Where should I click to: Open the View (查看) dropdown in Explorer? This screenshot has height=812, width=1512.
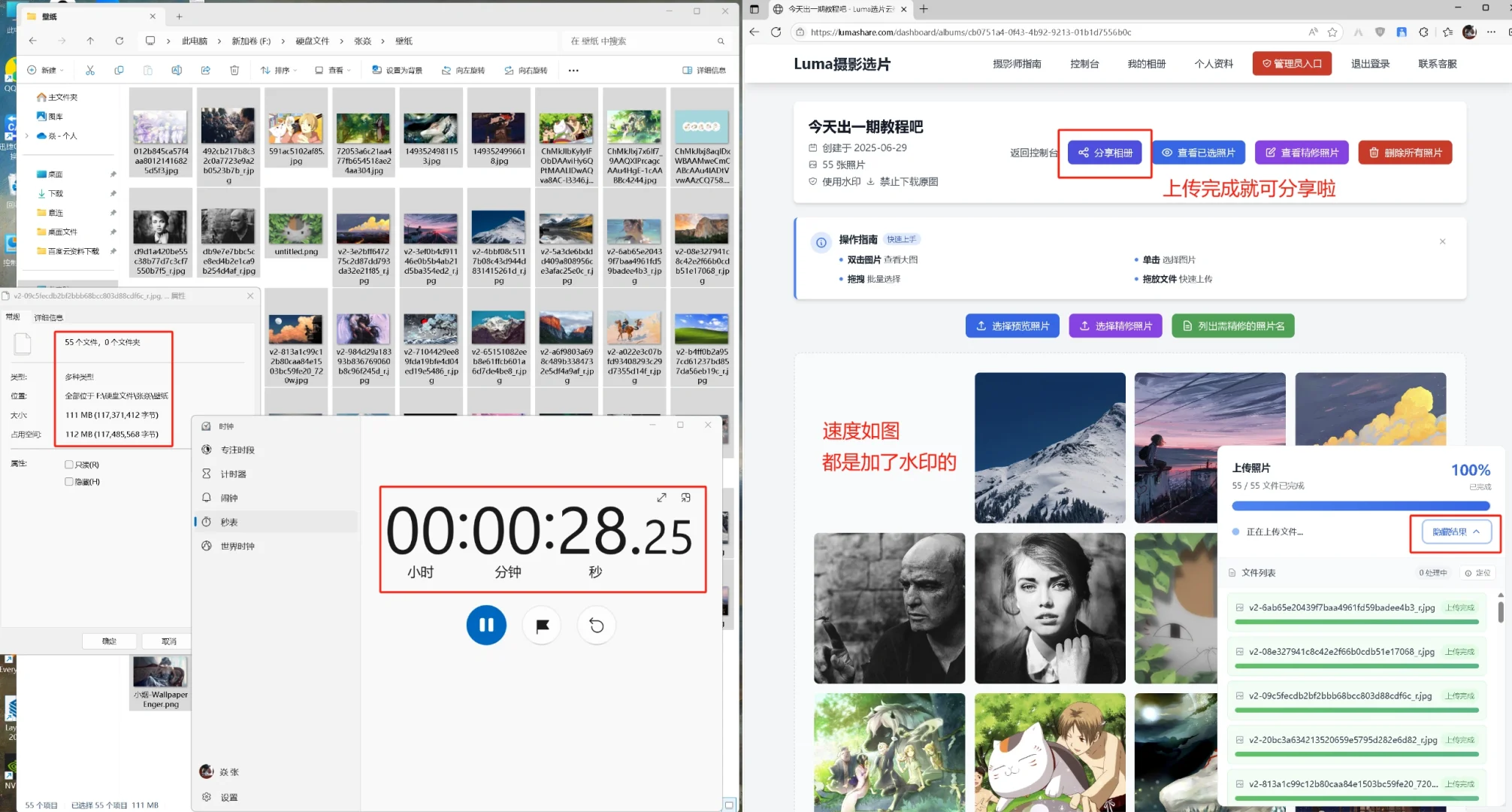click(x=333, y=70)
